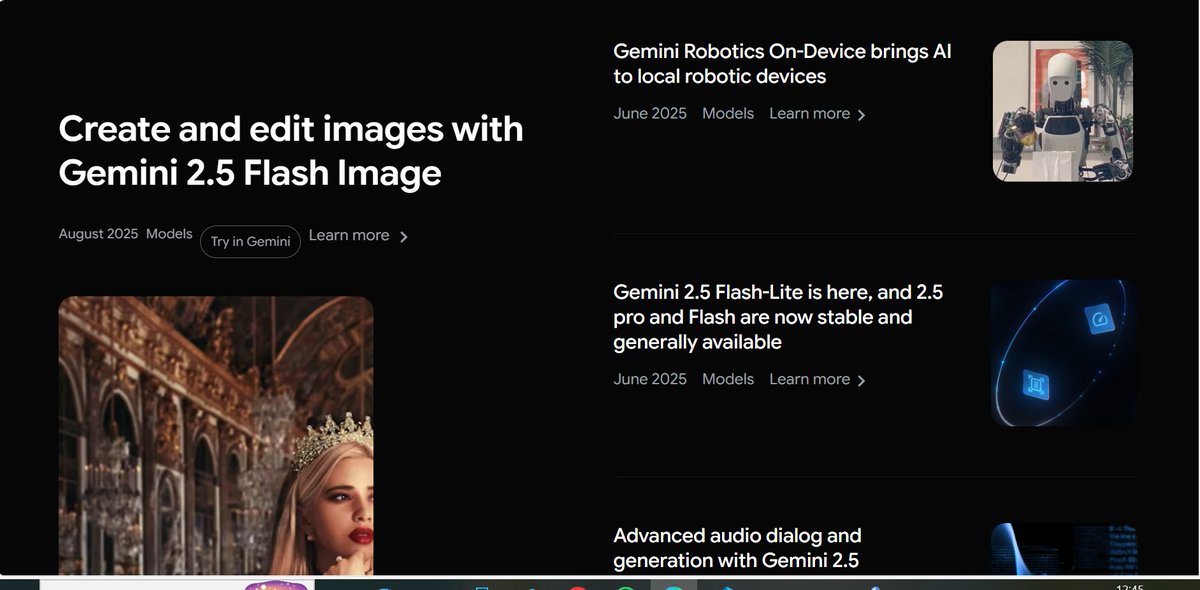Viewport: 1200px width, 590px height.
Task: Open the 'Advanced audio dialog' article title
Action: tap(737, 548)
